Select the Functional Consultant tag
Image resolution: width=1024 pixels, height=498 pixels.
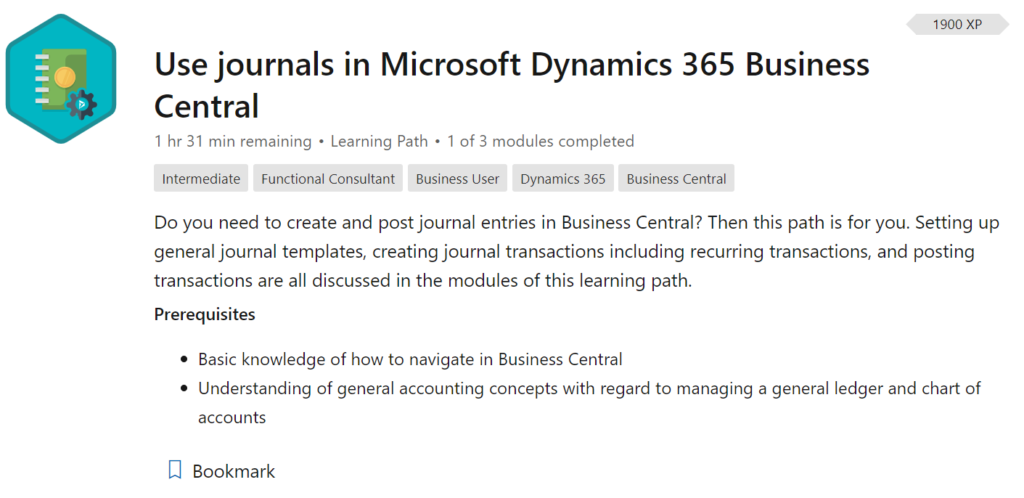pos(328,178)
